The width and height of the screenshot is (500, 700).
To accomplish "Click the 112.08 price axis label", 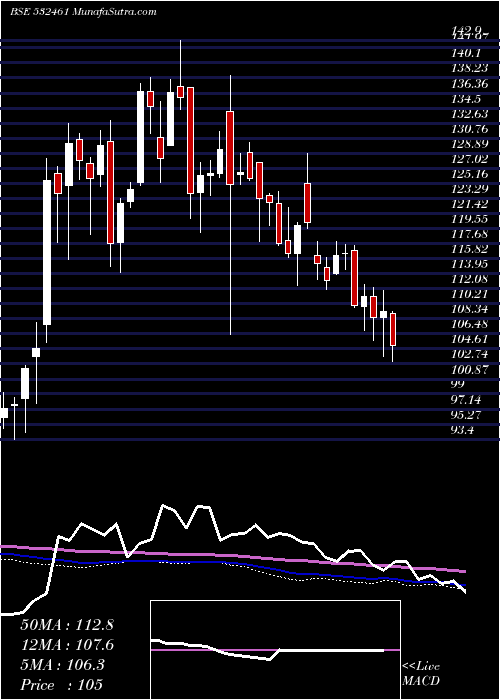I will 468,279.
